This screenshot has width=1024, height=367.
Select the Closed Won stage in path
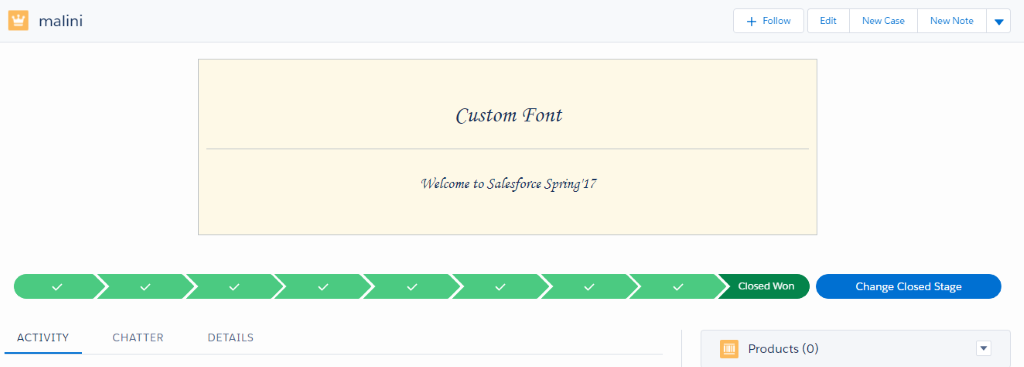tap(765, 287)
